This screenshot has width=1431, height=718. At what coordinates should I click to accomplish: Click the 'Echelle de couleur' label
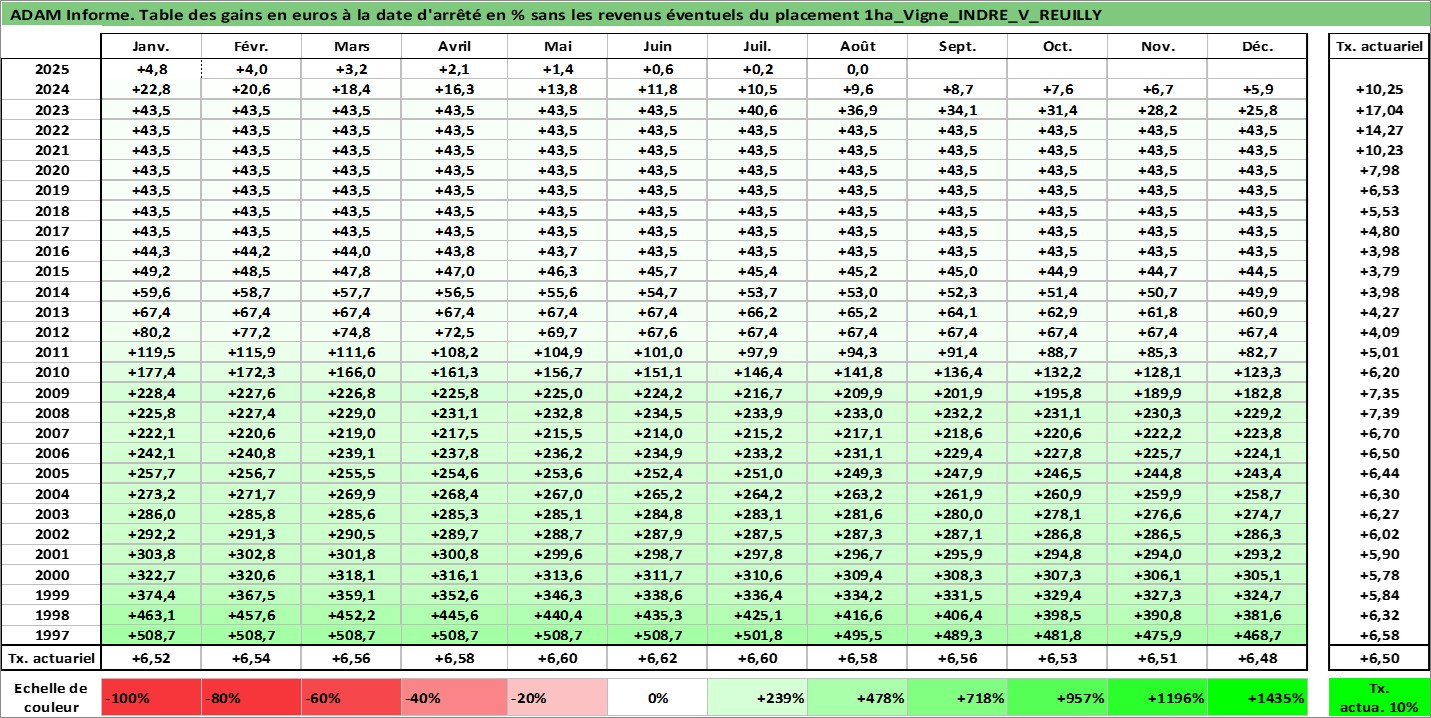click(52, 698)
